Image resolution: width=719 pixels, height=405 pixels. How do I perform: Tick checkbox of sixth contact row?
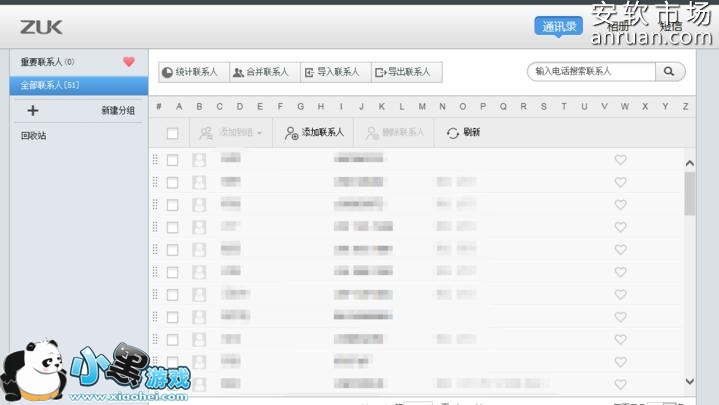(x=172, y=272)
